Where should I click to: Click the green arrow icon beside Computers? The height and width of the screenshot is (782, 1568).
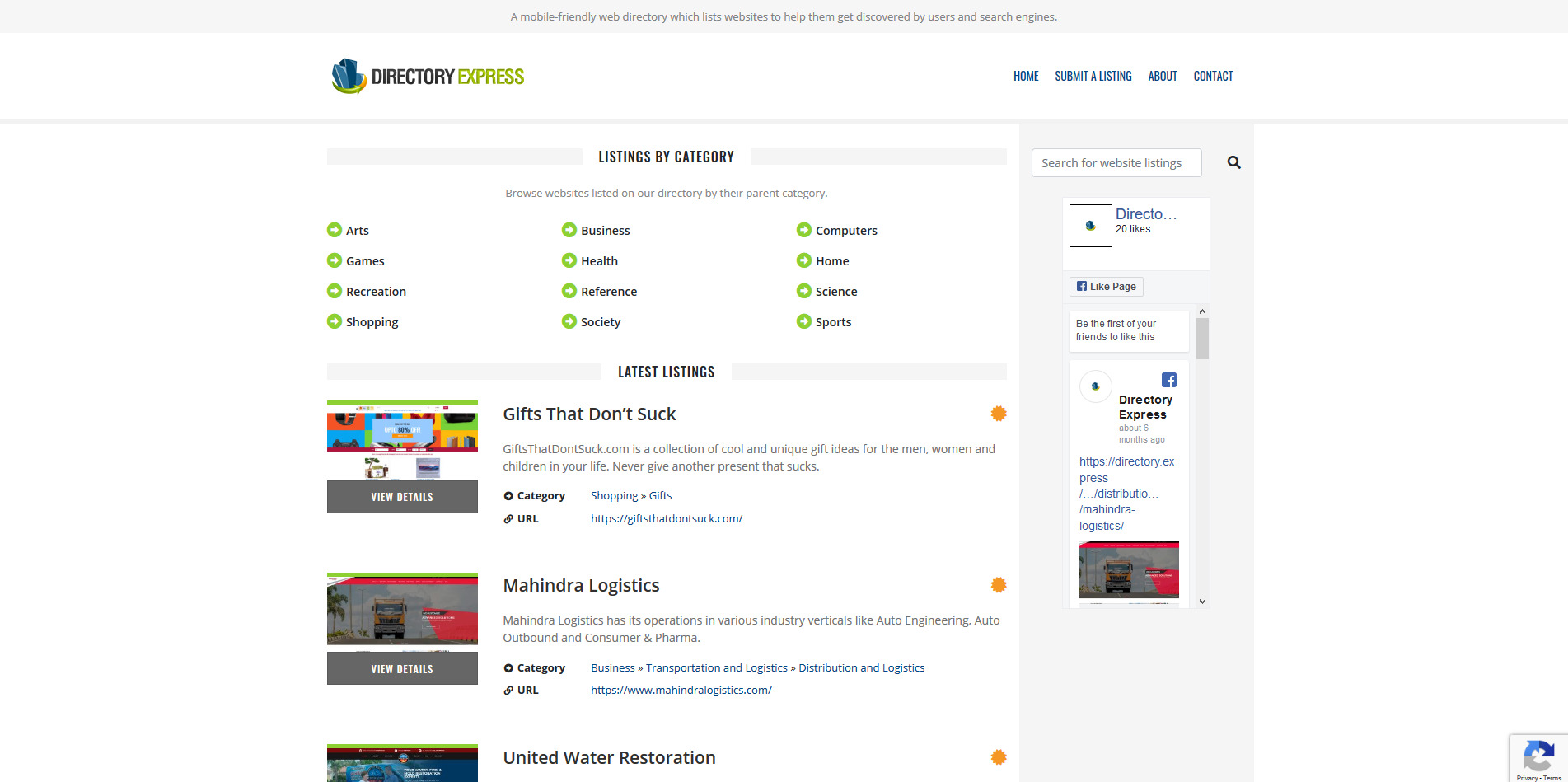804,230
